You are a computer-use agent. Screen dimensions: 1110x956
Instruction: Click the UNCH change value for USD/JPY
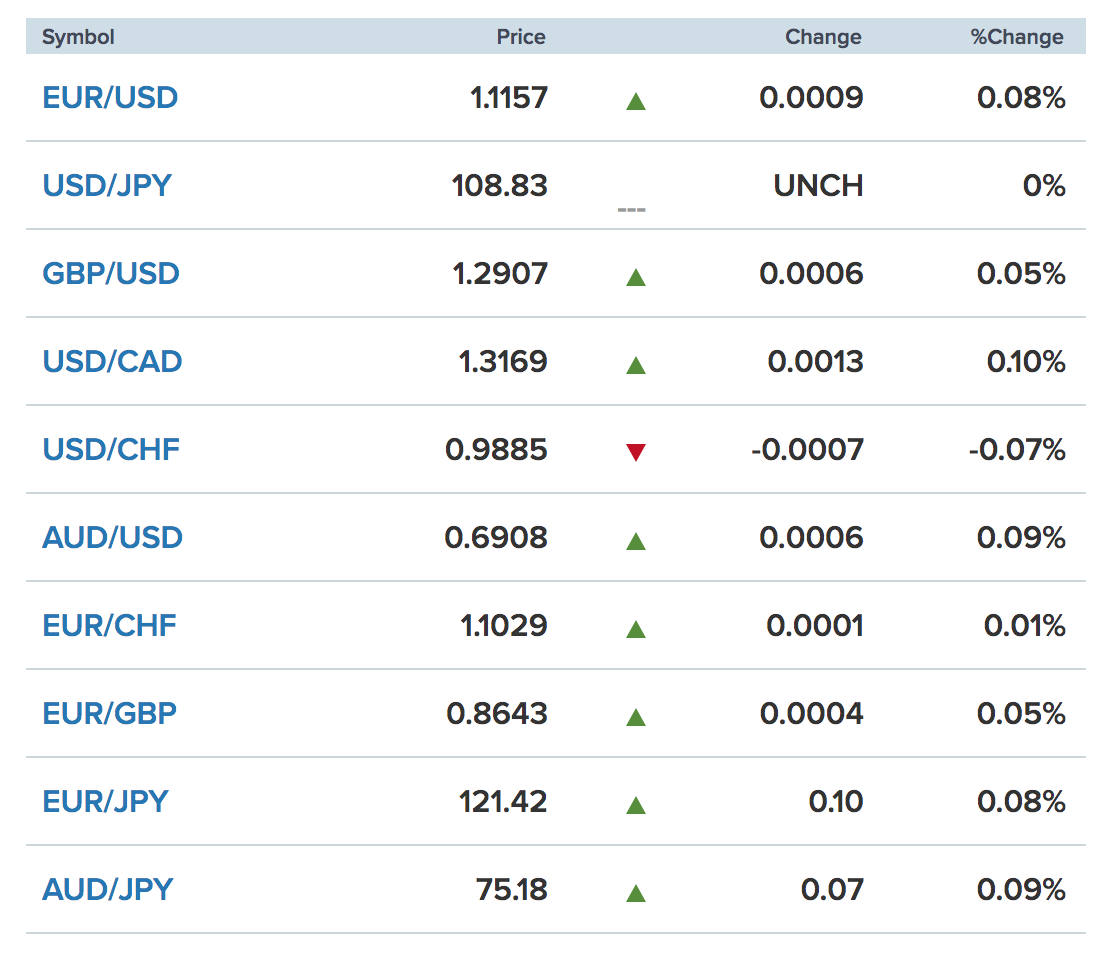point(818,186)
